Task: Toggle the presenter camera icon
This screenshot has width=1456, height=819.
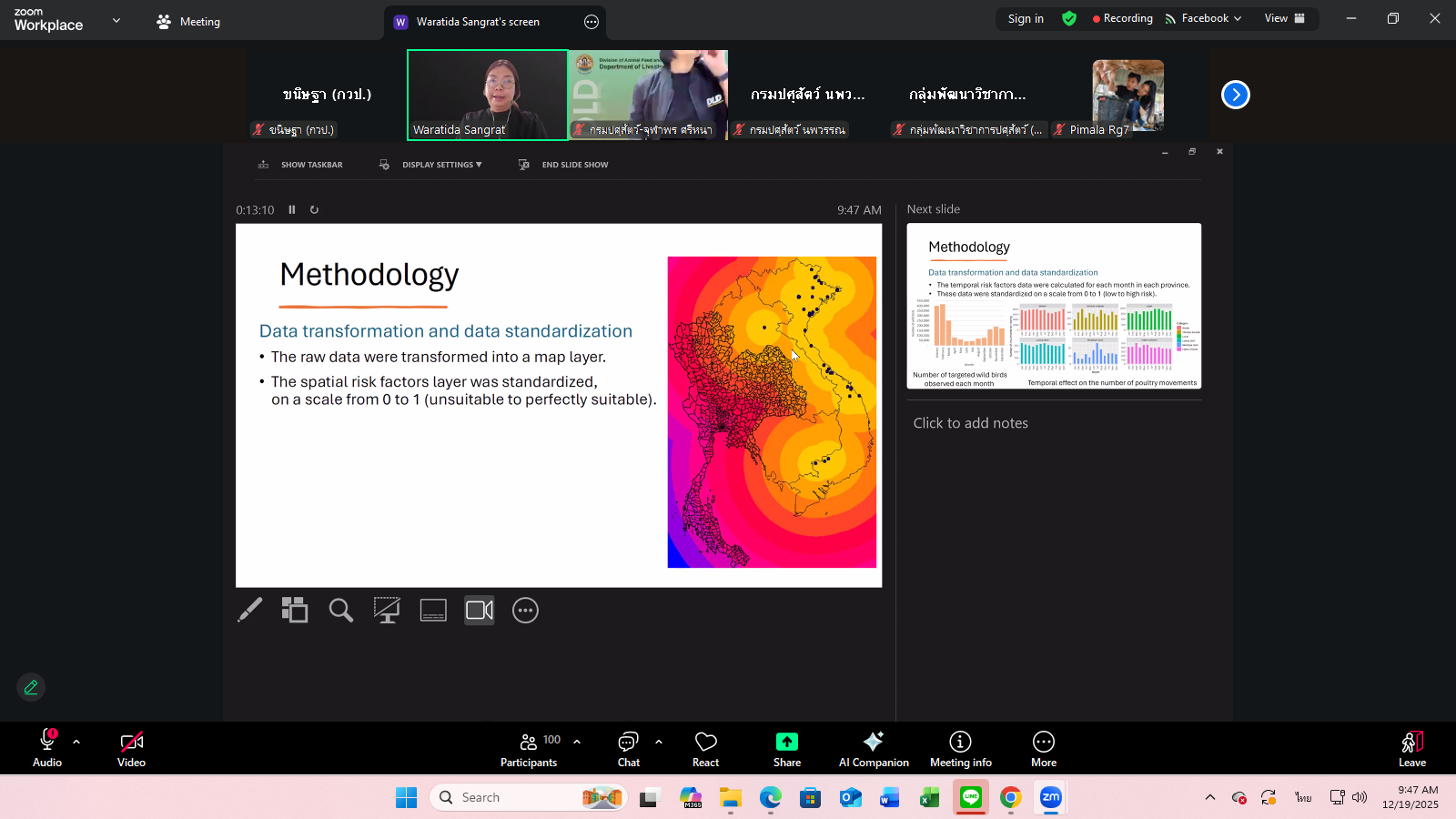Action: tap(480, 610)
